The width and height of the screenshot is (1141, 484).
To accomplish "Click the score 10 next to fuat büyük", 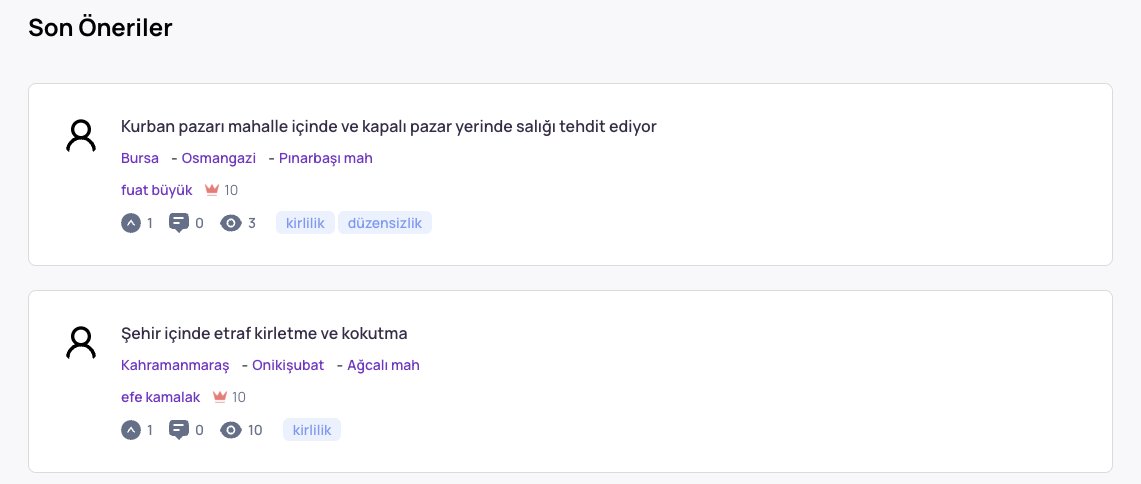I will pyautogui.click(x=231, y=190).
